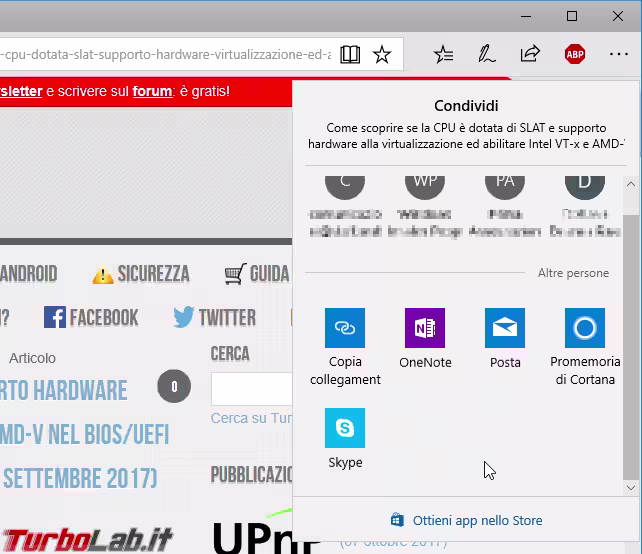This screenshot has height=554, width=642.
Task: Select contact with D avatar
Action: tap(585, 207)
